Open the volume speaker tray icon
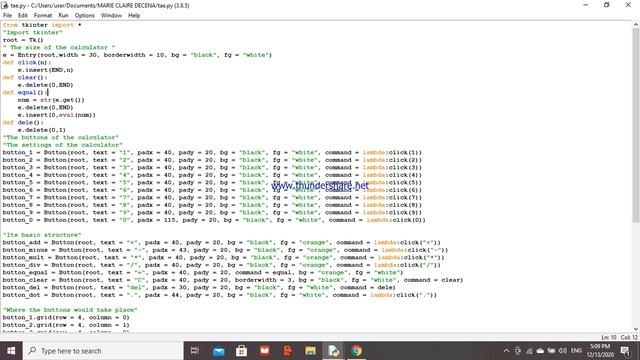This screenshot has height=360, width=640. [x=563, y=351]
